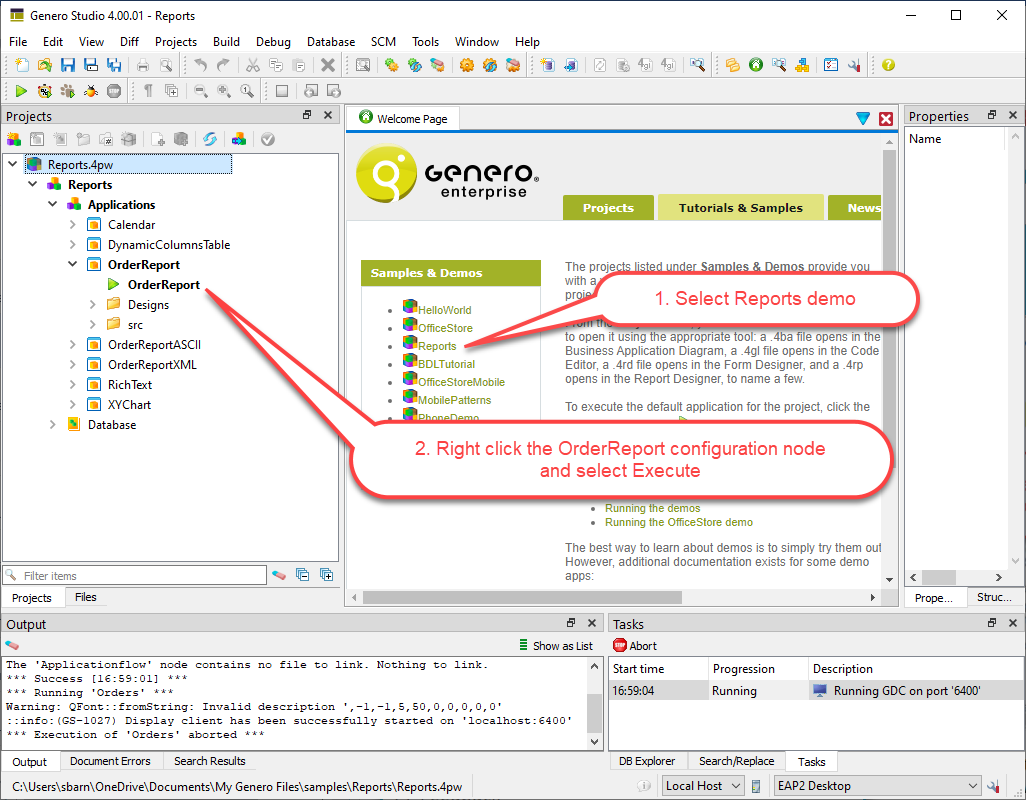Toggle the blue filter on the Welcome Page bar
The image size is (1026, 800).
[x=863, y=118]
